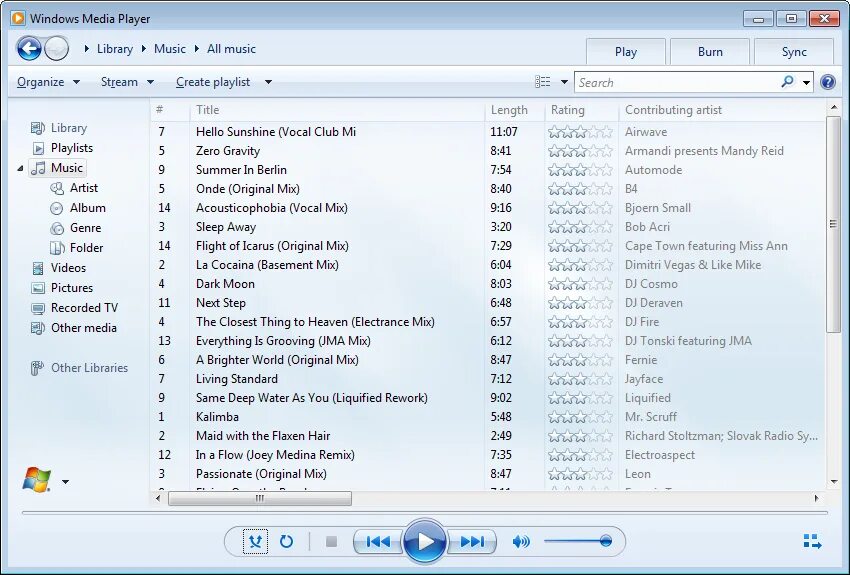Collapse the Music tree node
This screenshot has height=575, width=850.
coord(20,169)
